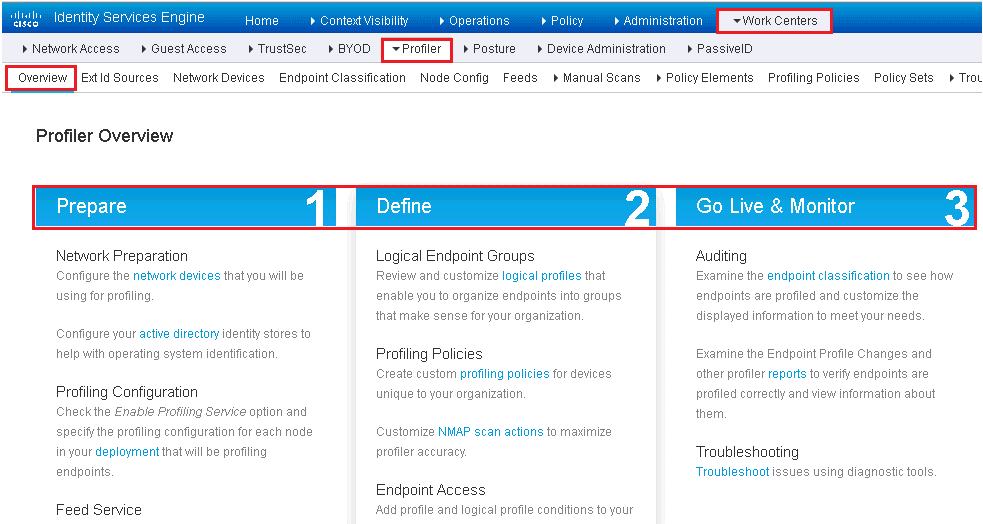This screenshot has height=524, width=983.
Task: Open Endpoint Classification tab
Action: tap(342, 78)
